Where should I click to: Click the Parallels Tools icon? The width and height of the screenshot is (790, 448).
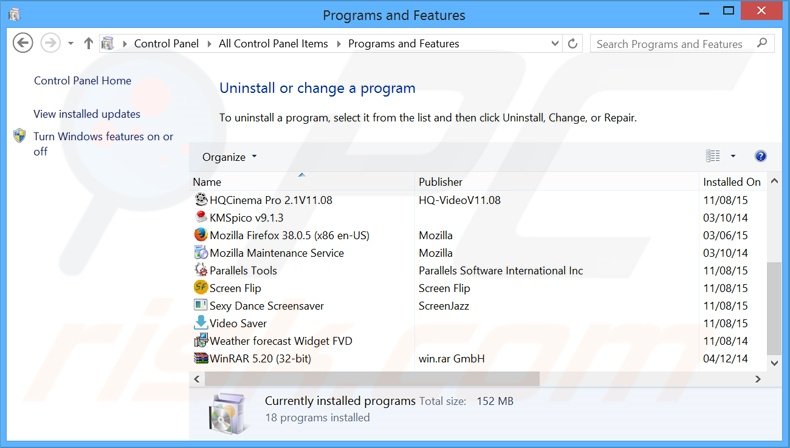point(201,270)
